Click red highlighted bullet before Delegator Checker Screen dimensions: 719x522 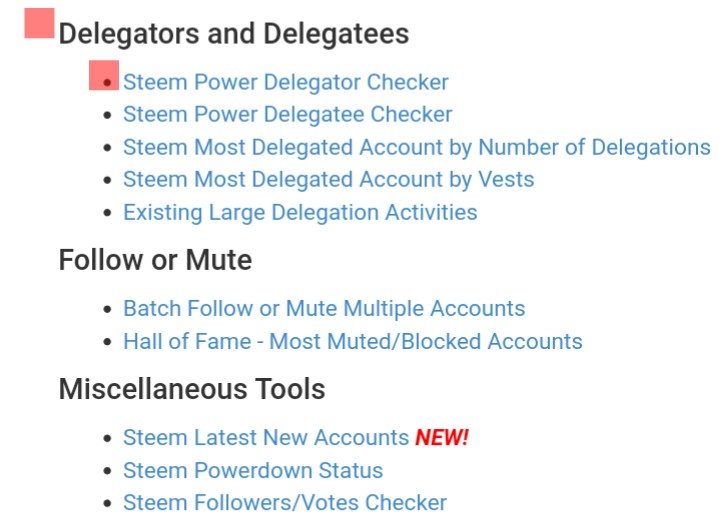[104, 75]
